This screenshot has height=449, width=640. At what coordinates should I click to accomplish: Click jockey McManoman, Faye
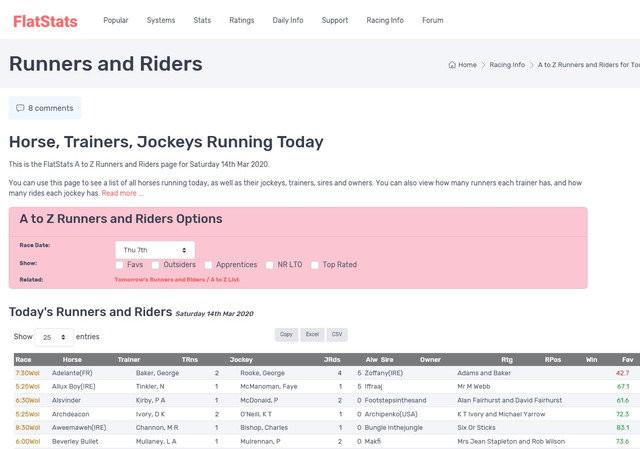pyautogui.click(x=269, y=387)
